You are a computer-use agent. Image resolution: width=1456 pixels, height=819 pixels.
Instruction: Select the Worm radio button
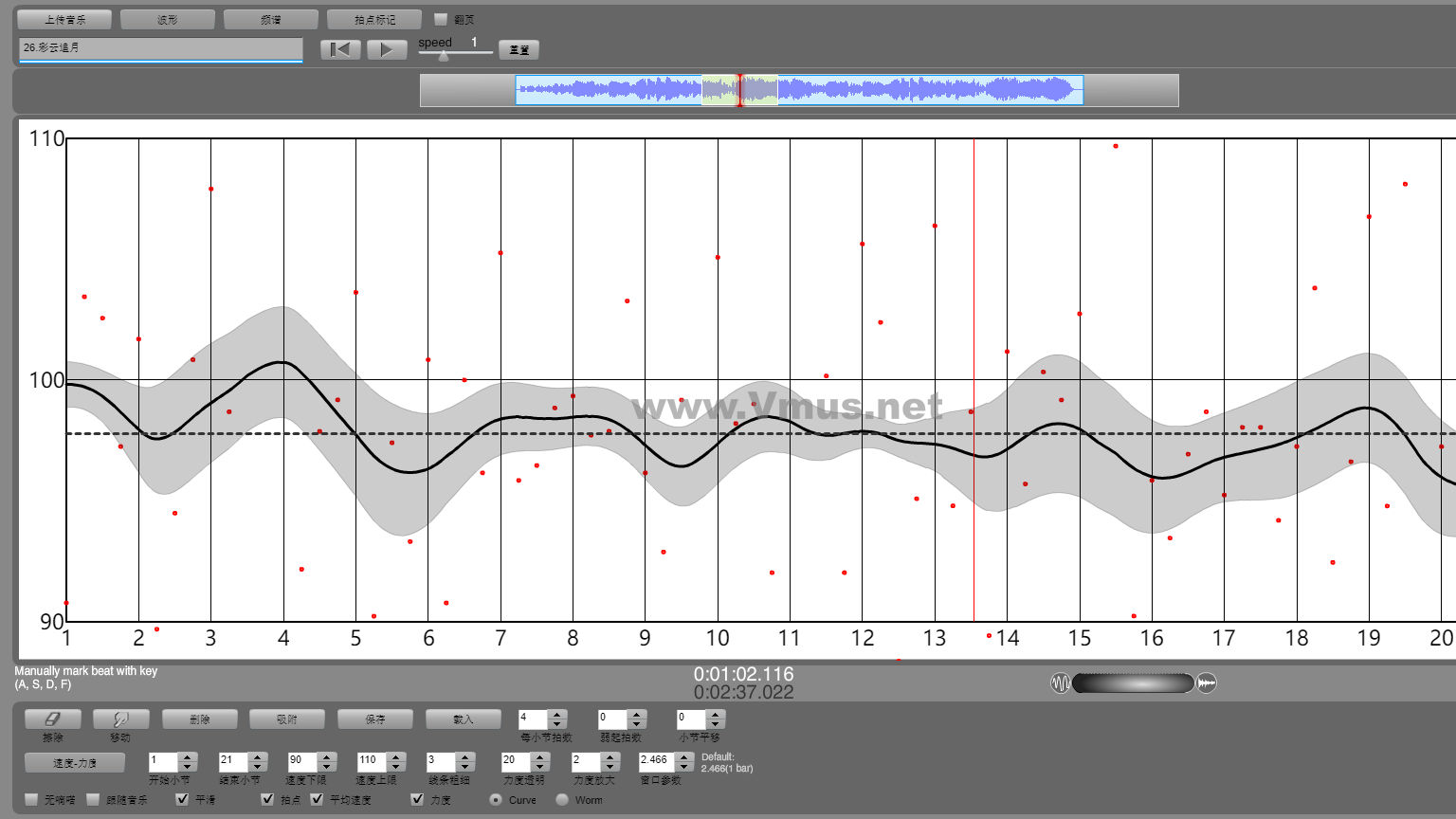click(x=562, y=799)
